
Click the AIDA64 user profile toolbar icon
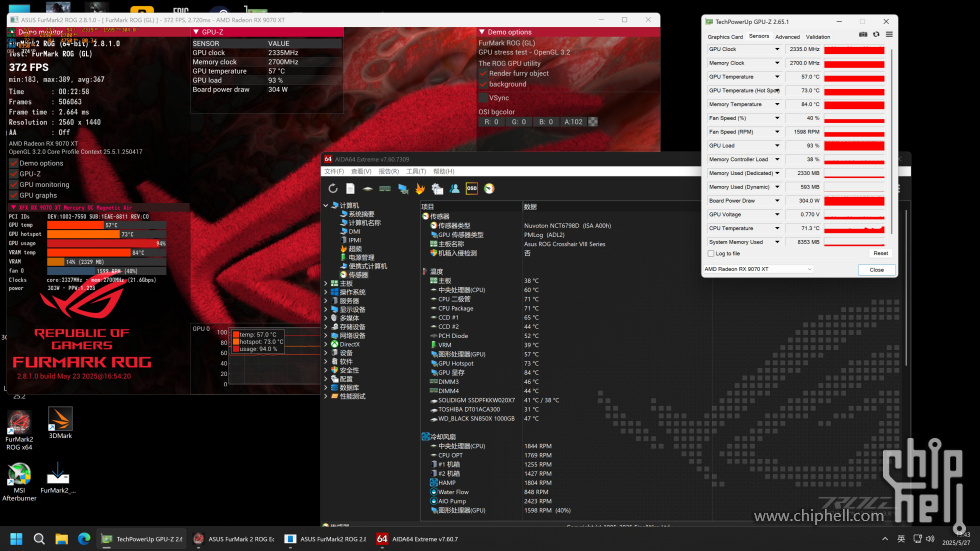click(454, 189)
